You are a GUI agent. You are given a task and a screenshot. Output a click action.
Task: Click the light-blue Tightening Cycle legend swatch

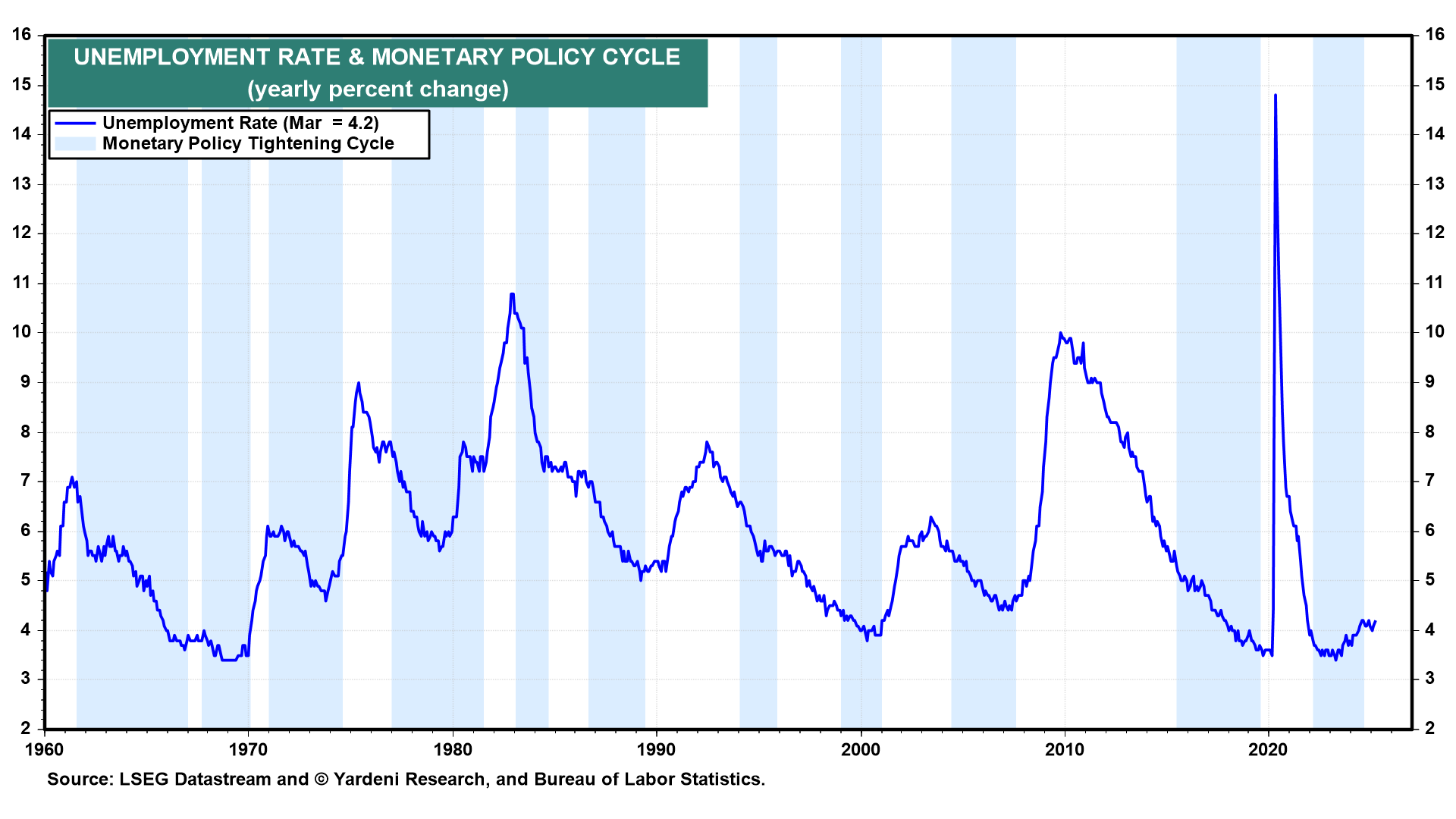click(x=75, y=144)
